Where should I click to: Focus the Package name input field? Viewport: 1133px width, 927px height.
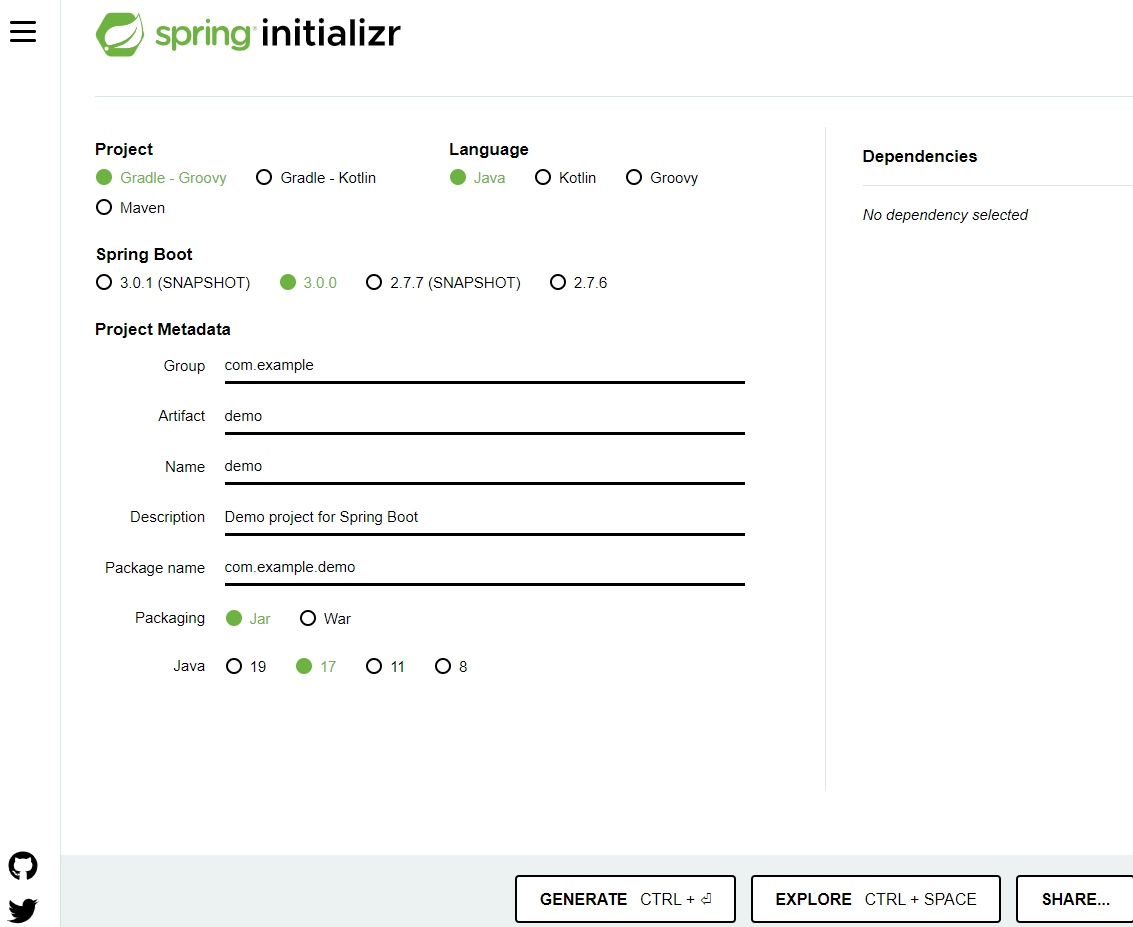pos(484,569)
